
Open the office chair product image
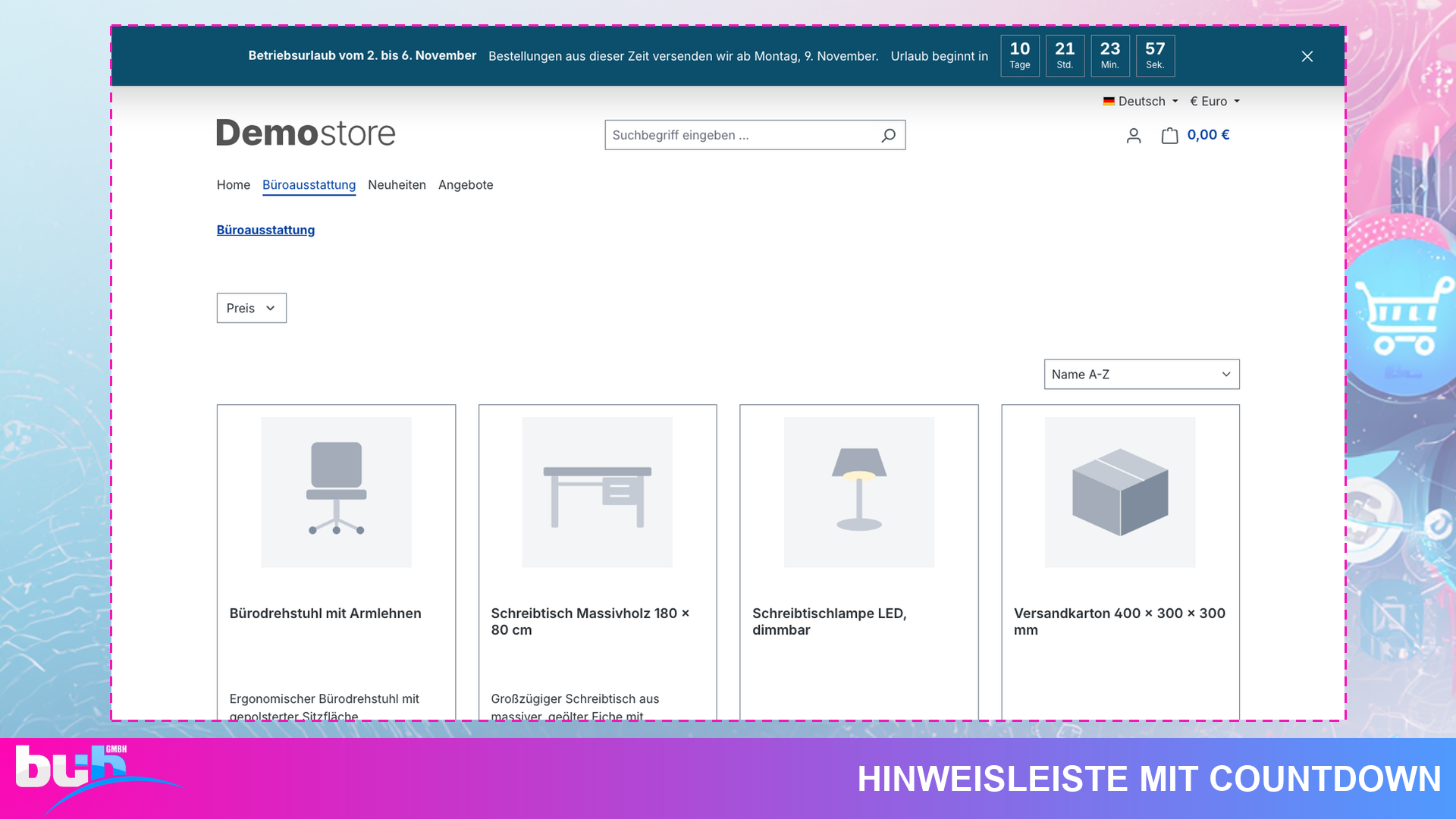[336, 492]
